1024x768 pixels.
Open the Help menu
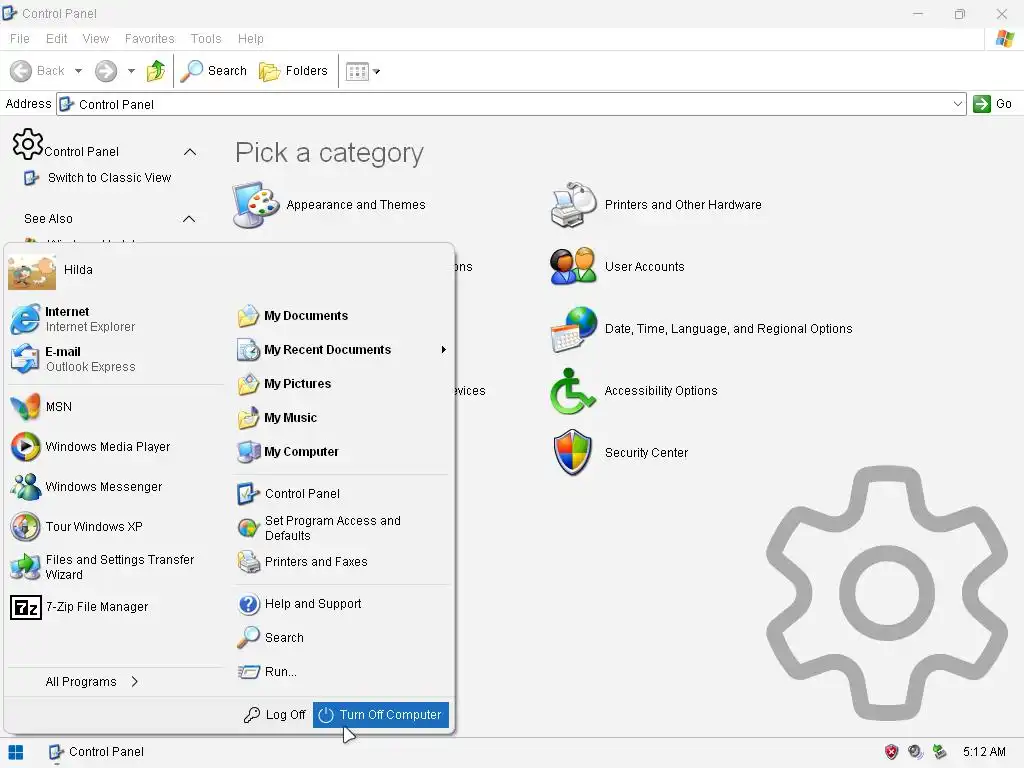point(250,39)
